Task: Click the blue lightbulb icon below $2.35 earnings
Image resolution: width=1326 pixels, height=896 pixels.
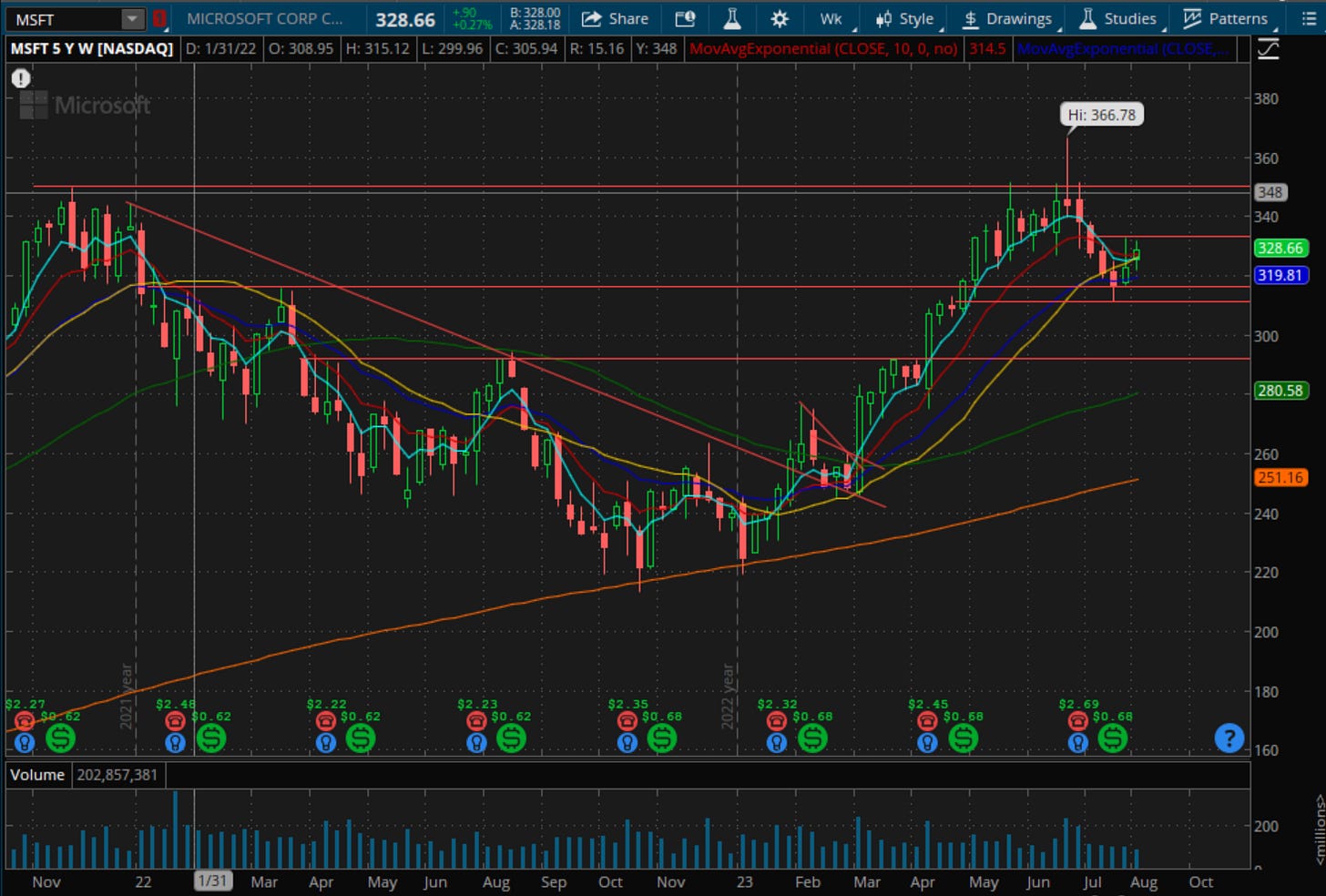Action: pyautogui.click(x=627, y=742)
